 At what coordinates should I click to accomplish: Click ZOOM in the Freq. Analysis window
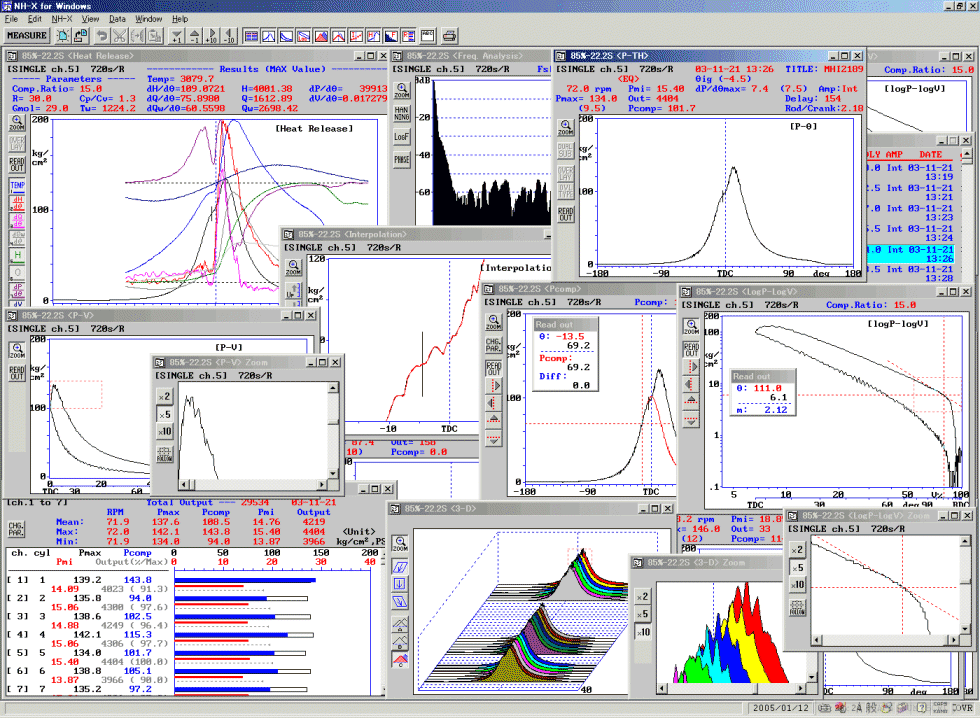[x=402, y=91]
